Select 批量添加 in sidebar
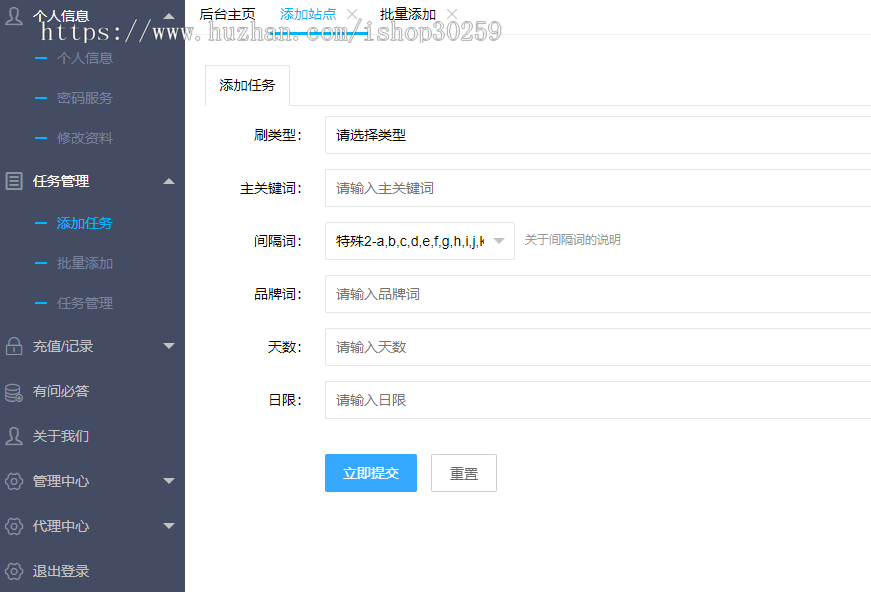The height and width of the screenshot is (592, 871). click(84, 263)
